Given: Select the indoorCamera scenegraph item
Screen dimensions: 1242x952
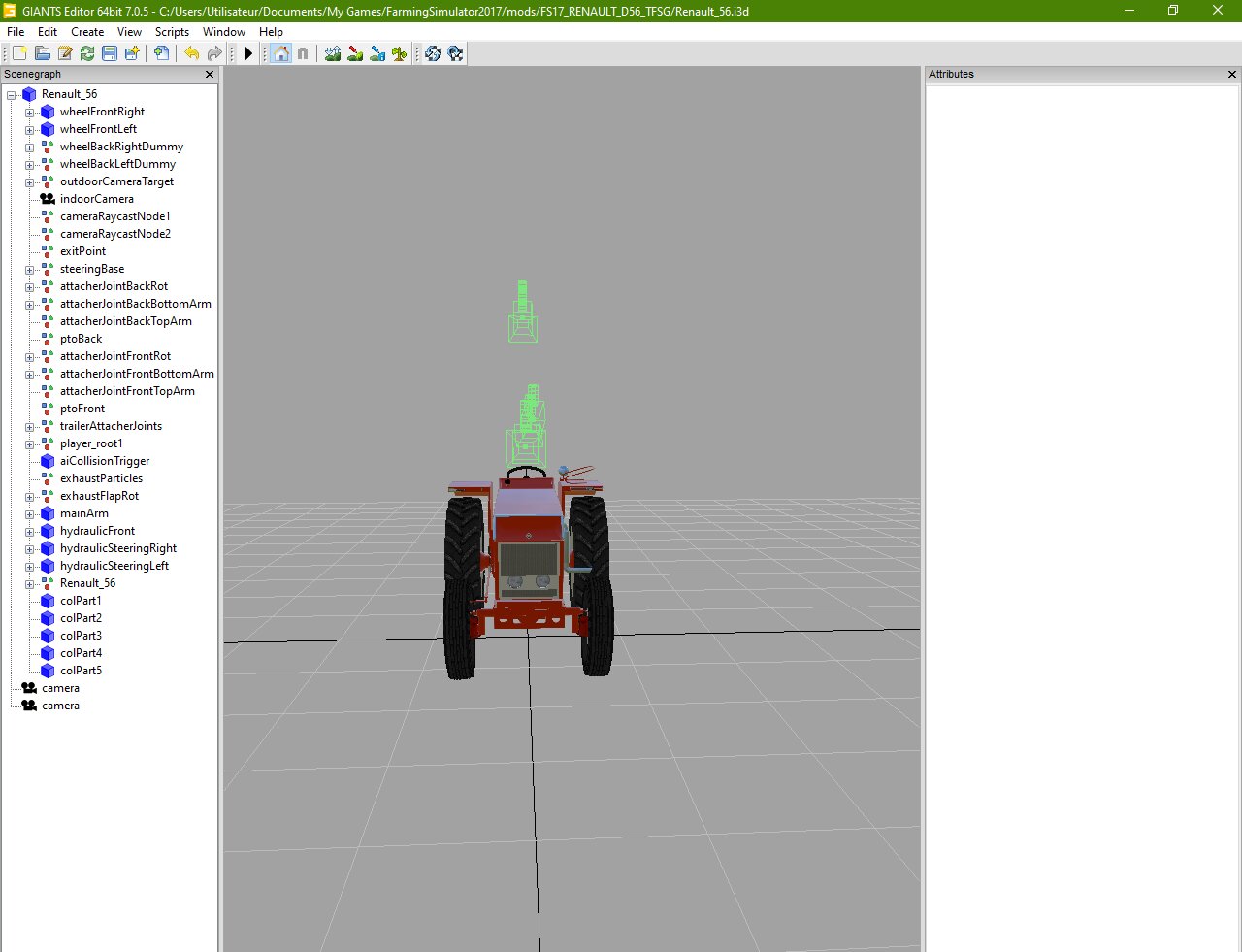Looking at the screenshot, I should [x=96, y=199].
